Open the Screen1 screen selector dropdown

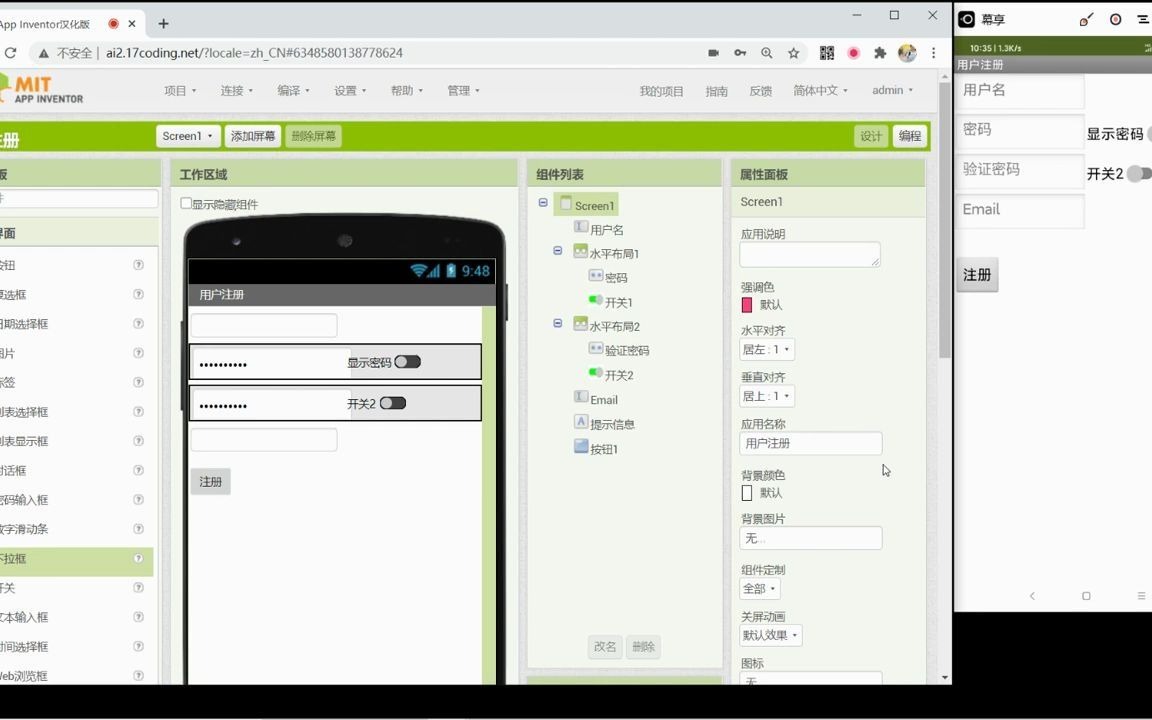click(187, 135)
